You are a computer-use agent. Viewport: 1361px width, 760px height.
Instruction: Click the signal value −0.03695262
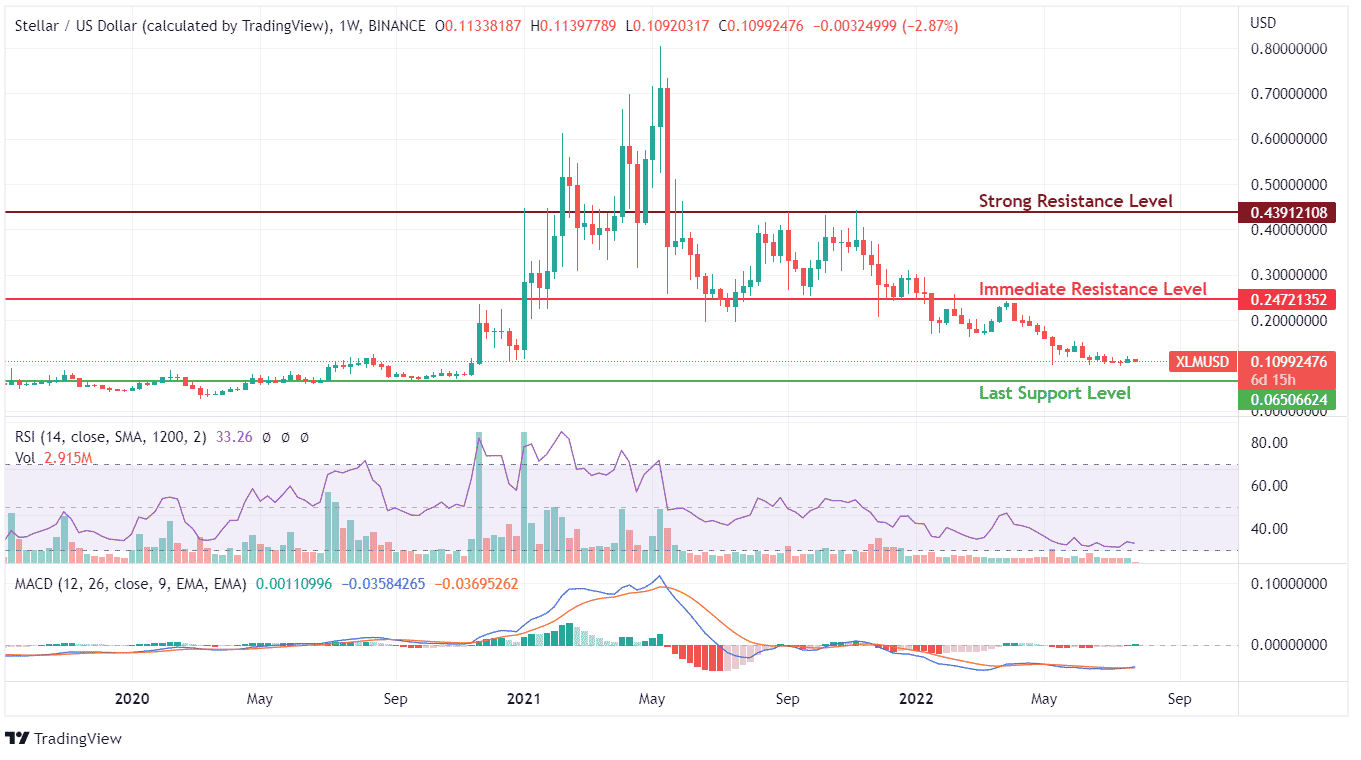tap(475, 583)
